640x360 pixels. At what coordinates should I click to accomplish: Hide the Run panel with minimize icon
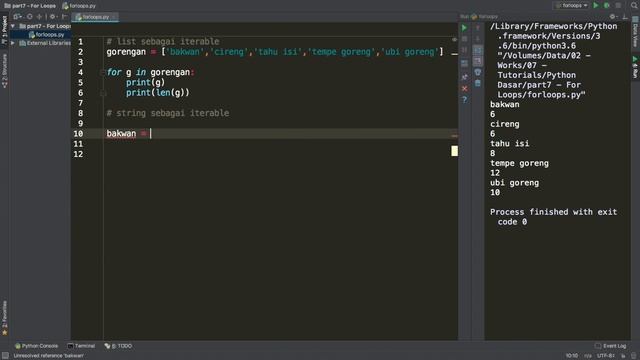point(625,17)
